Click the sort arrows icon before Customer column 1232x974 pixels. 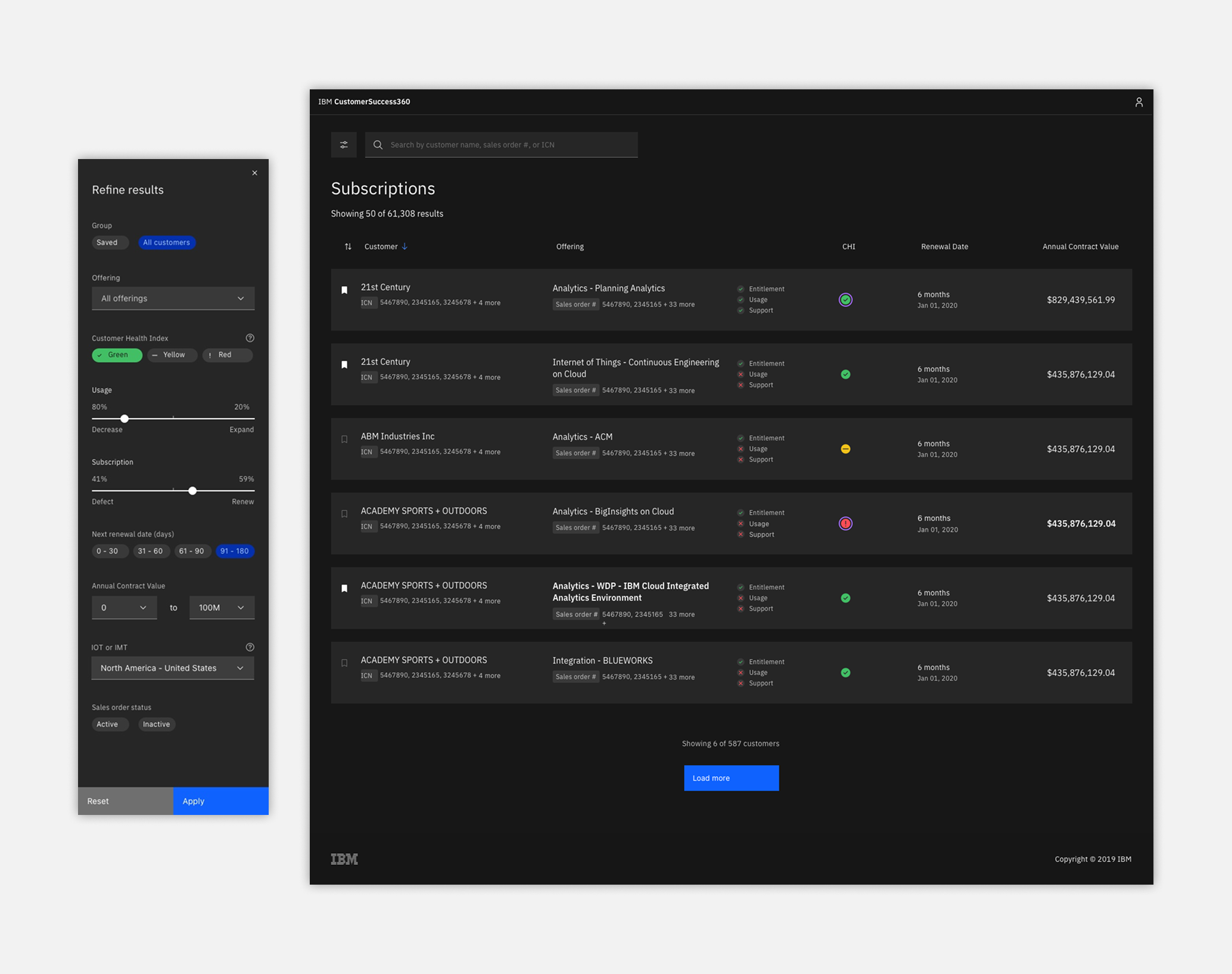pyautogui.click(x=348, y=247)
